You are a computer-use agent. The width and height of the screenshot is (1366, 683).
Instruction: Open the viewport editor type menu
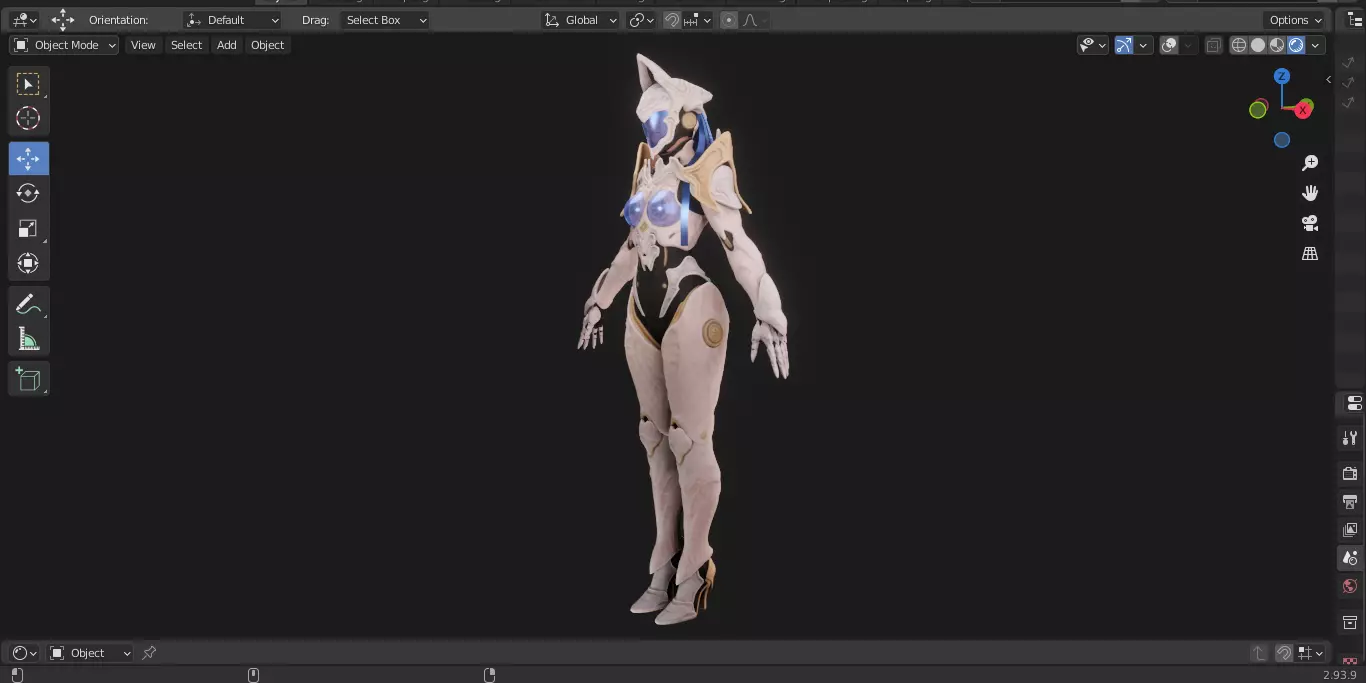tap(24, 20)
